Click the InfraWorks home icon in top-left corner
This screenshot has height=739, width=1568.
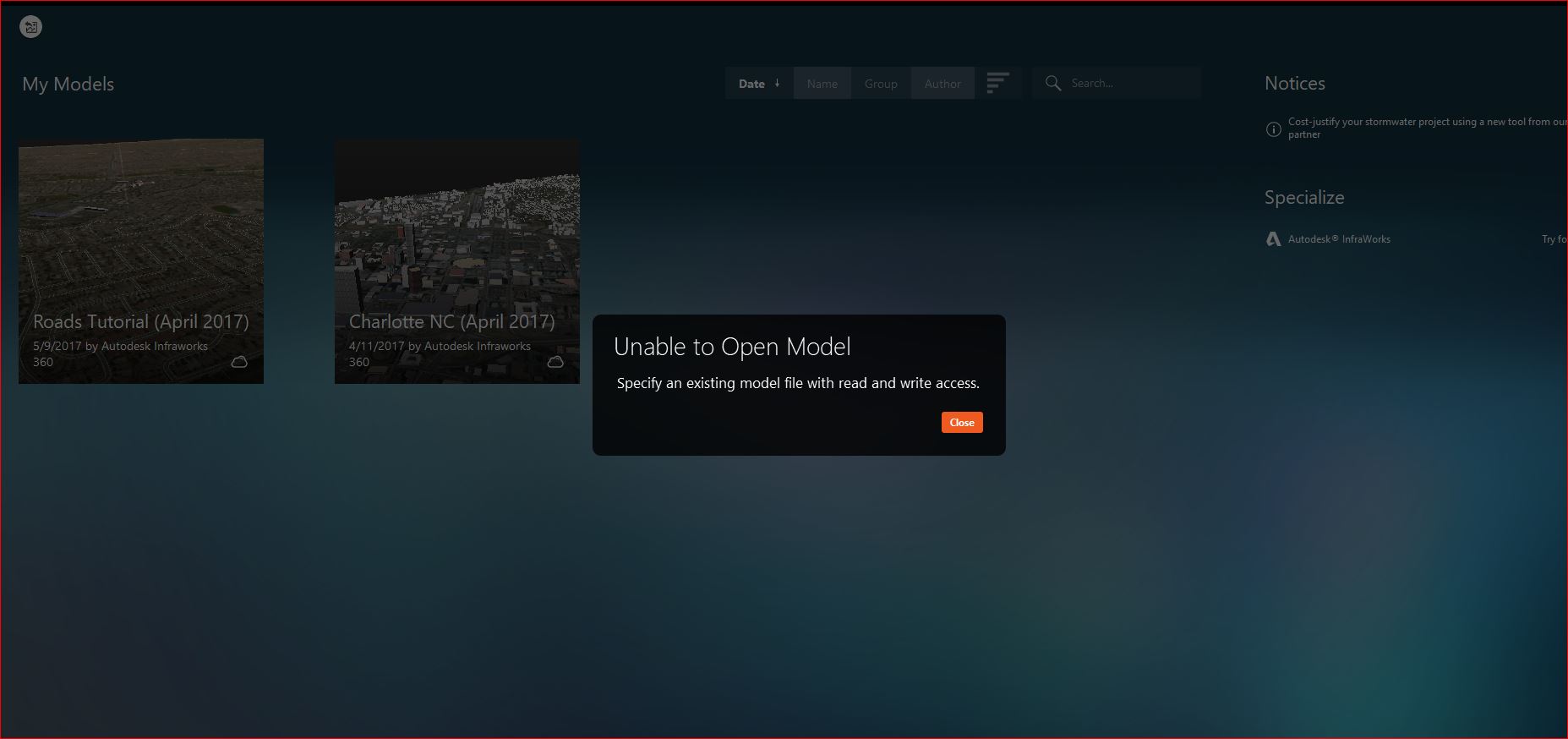coord(30,27)
